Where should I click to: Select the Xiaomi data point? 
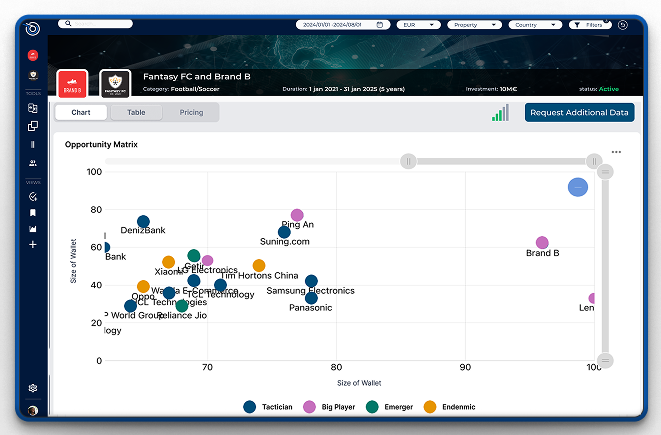[x=168, y=262]
